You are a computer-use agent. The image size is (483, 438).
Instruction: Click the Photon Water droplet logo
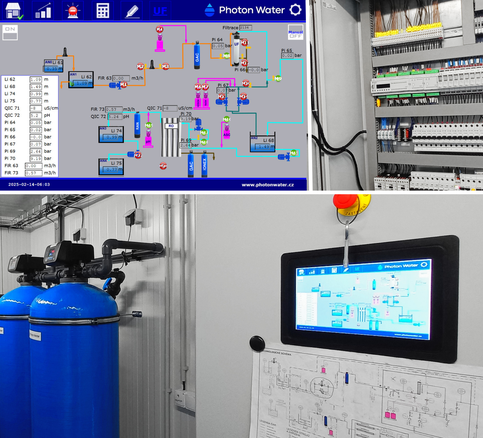[x=210, y=10]
